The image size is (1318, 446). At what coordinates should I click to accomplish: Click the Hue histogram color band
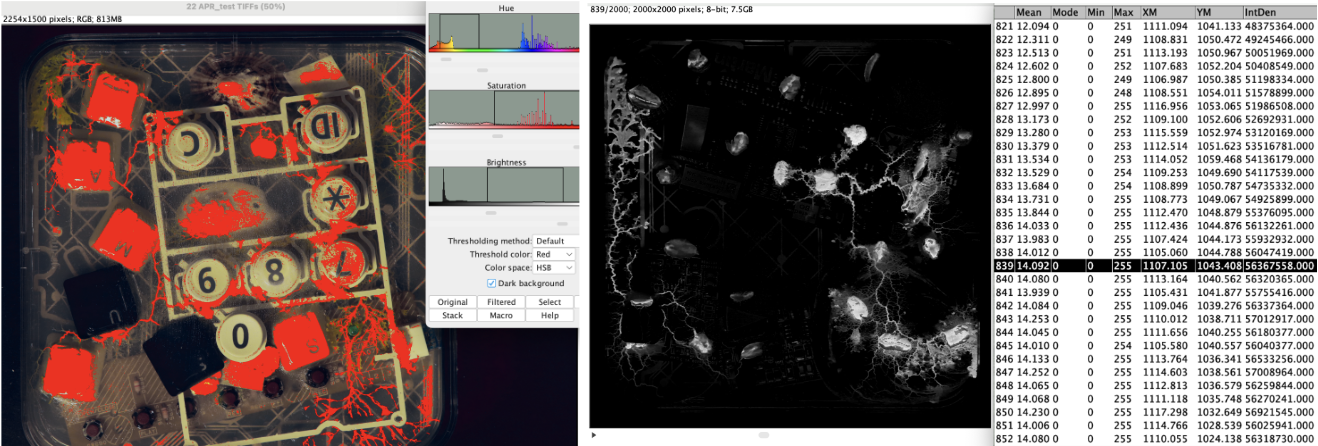tap(504, 51)
